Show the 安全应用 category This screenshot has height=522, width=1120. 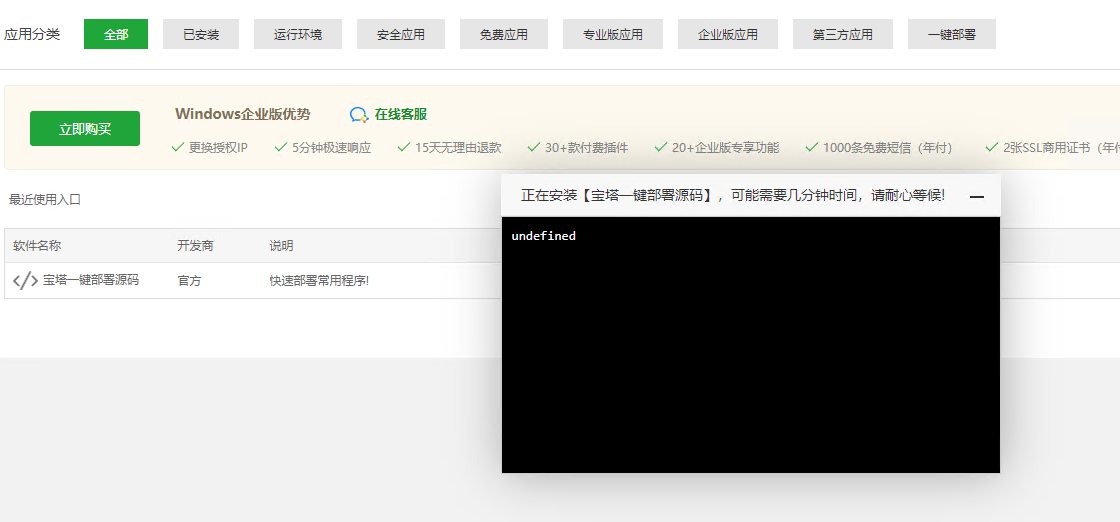[x=401, y=34]
